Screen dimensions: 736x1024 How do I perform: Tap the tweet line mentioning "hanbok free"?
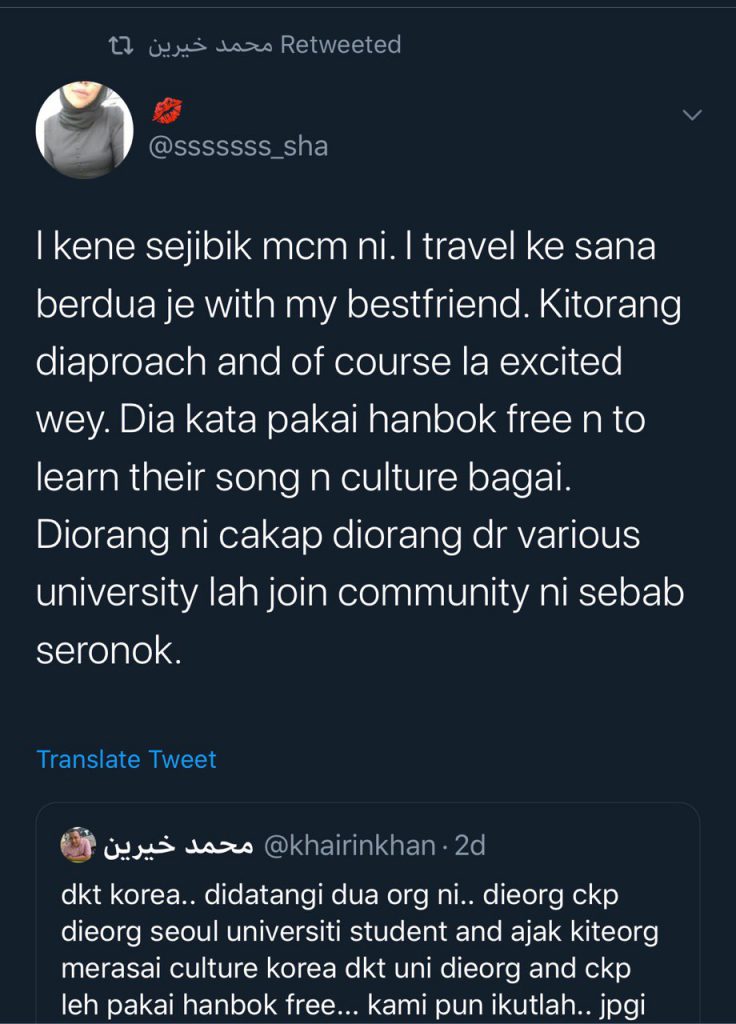[x=340, y=419]
